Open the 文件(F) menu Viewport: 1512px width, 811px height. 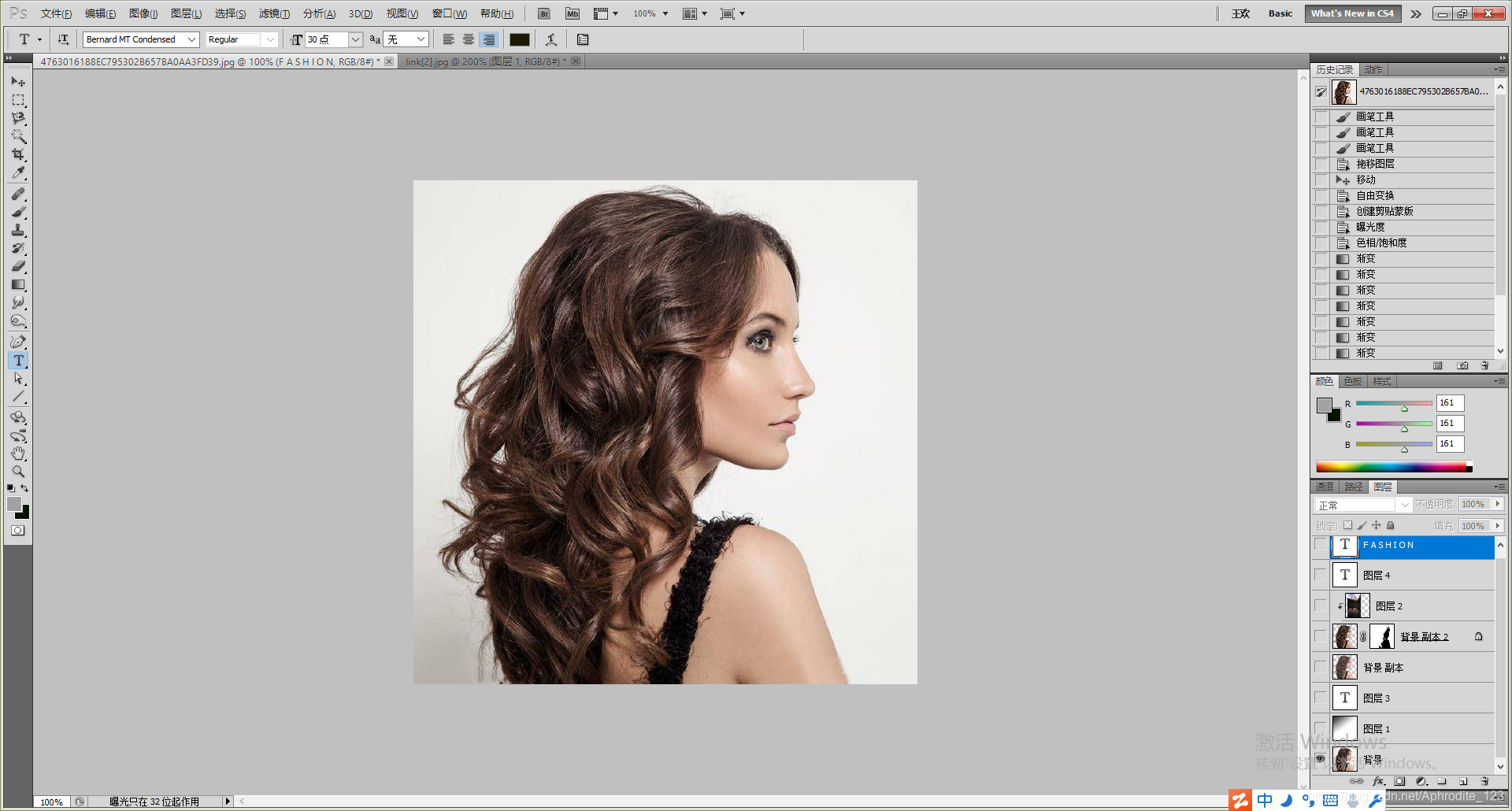(56, 13)
